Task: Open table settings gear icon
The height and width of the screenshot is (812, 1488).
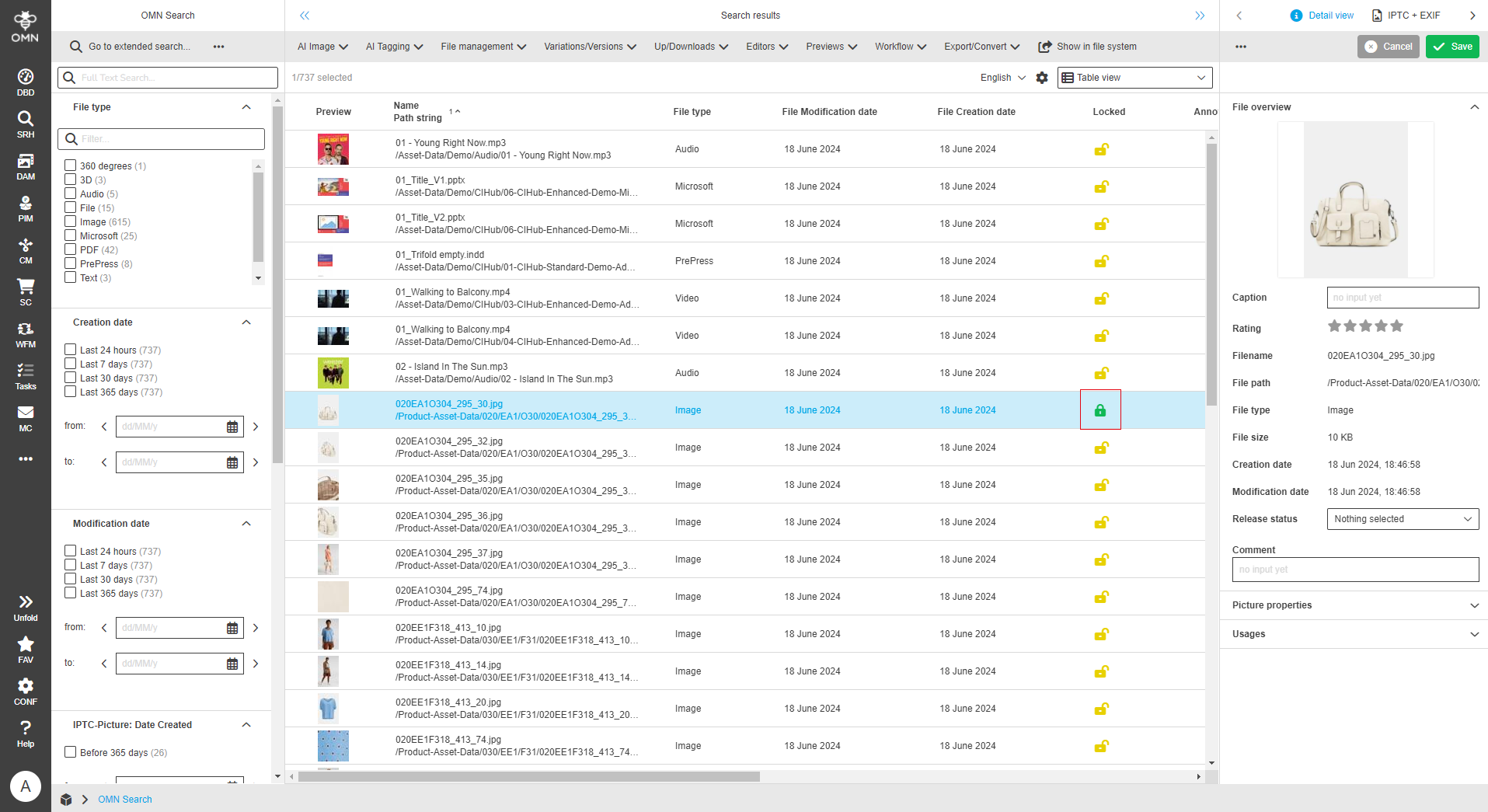Action: pyautogui.click(x=1042, y=78)
